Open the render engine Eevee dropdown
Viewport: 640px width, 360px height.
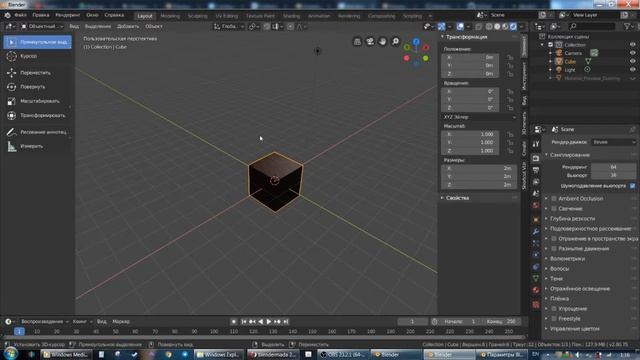click(613, 142)
